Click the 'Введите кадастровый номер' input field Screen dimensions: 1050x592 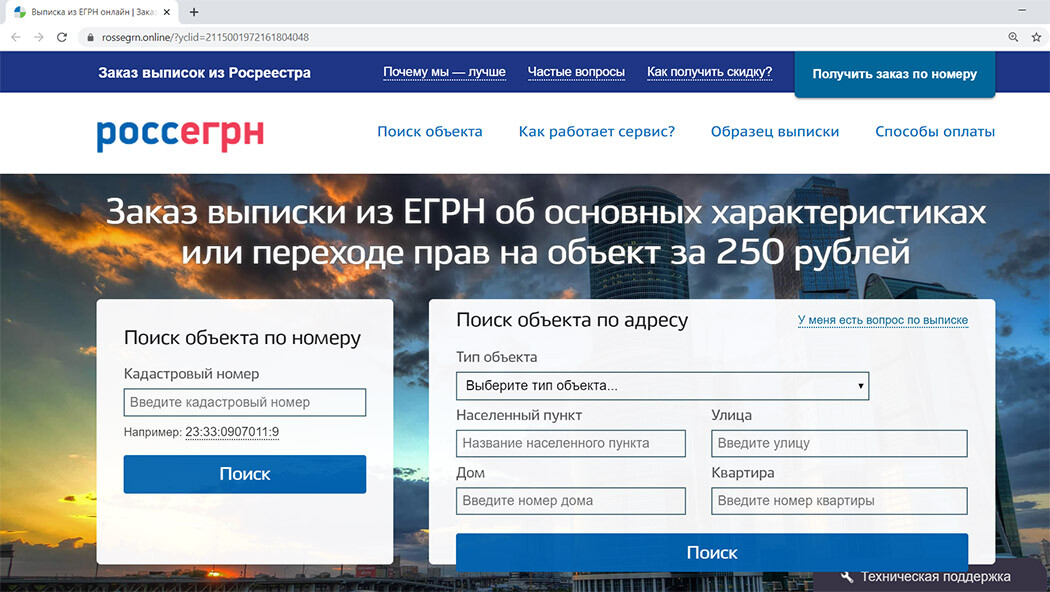[x=245, y=402]
